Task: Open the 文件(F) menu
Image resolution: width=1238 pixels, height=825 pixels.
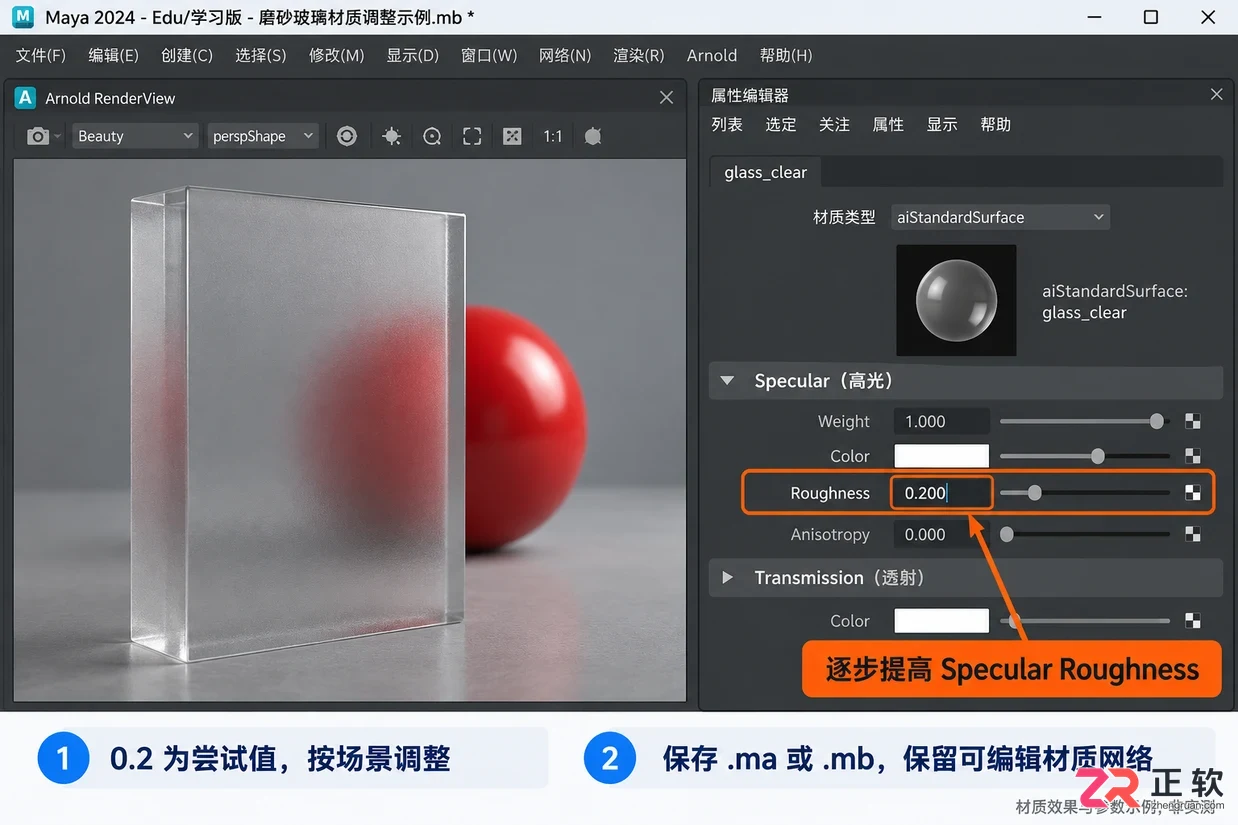Action: tap(41, 55)
